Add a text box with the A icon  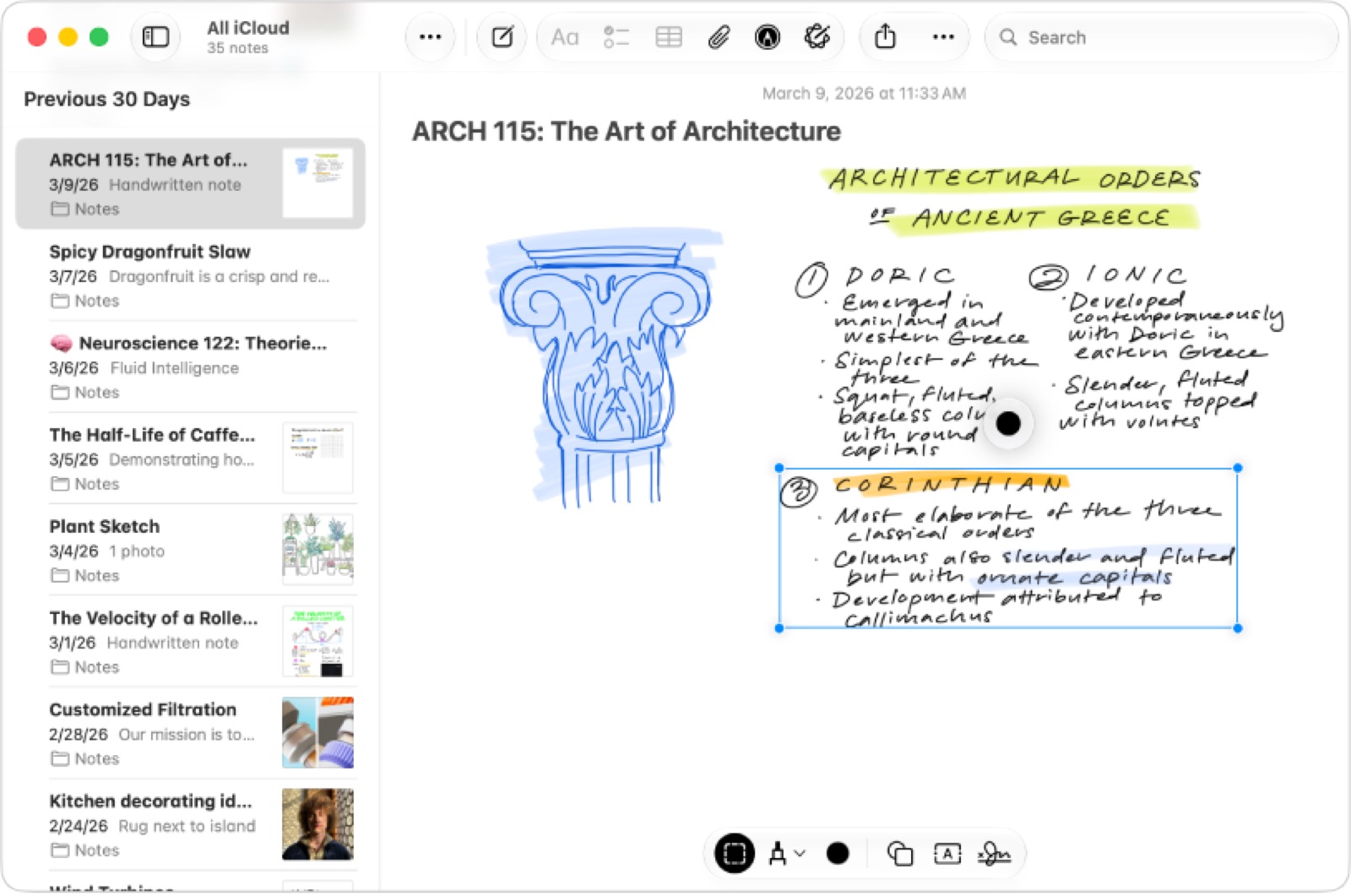pyautogui.click(x=947, y=854)
